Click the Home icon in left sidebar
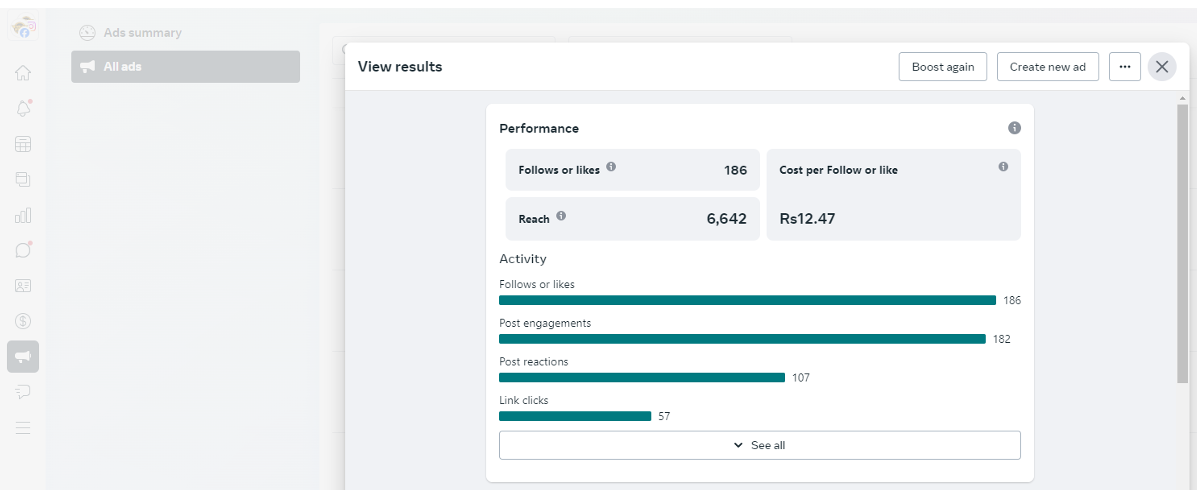Screen dimensions: 1197x490 23,73
